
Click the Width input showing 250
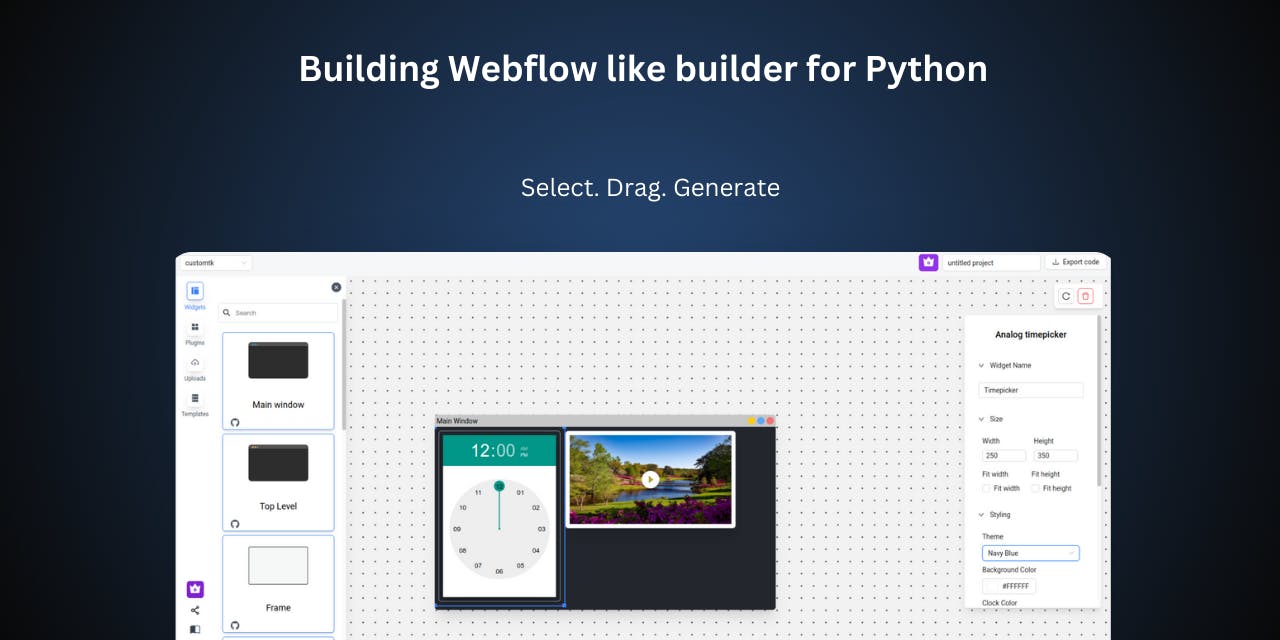(1001, 455)
